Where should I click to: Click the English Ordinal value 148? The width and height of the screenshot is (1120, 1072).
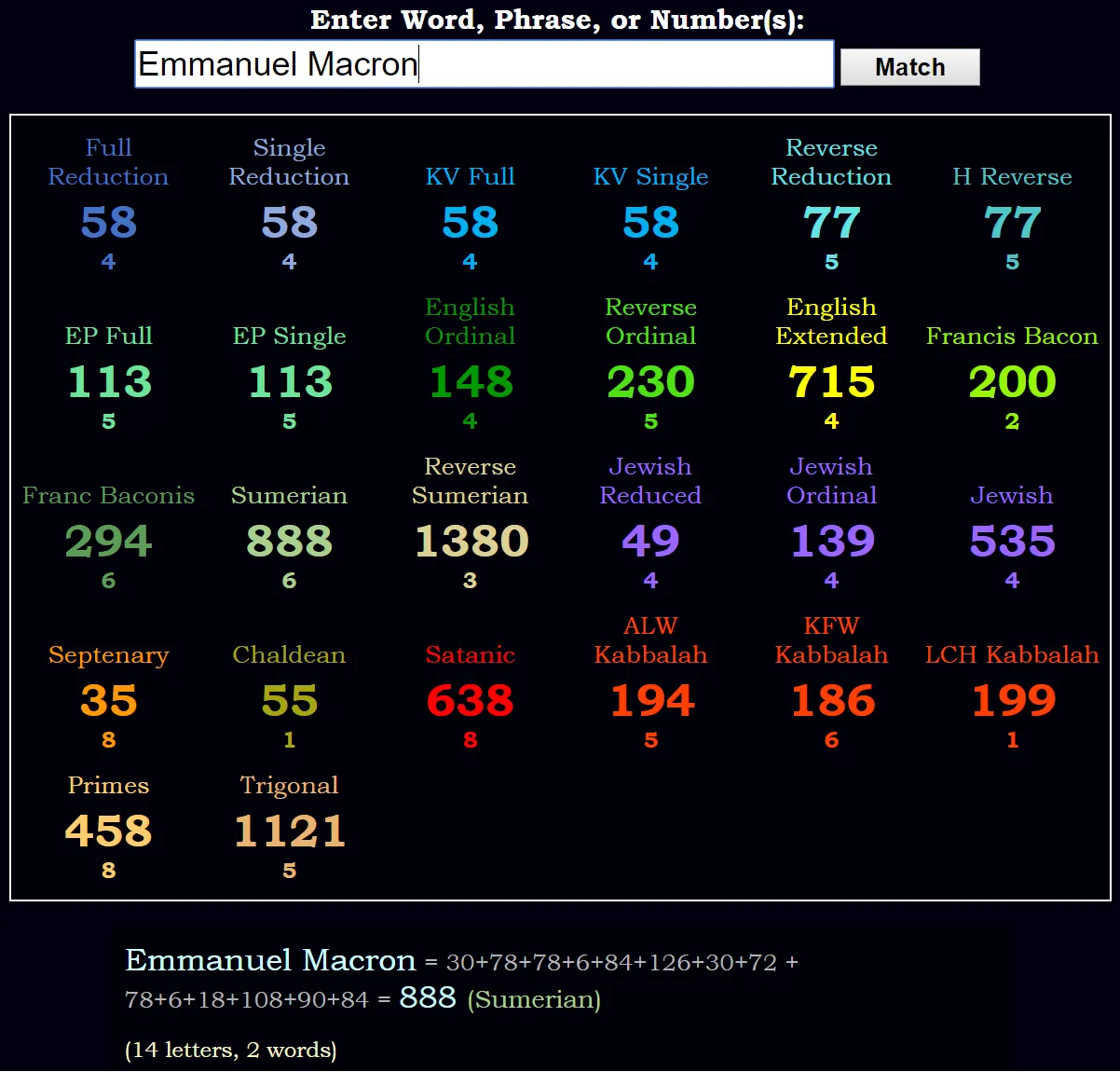point(470,382)
